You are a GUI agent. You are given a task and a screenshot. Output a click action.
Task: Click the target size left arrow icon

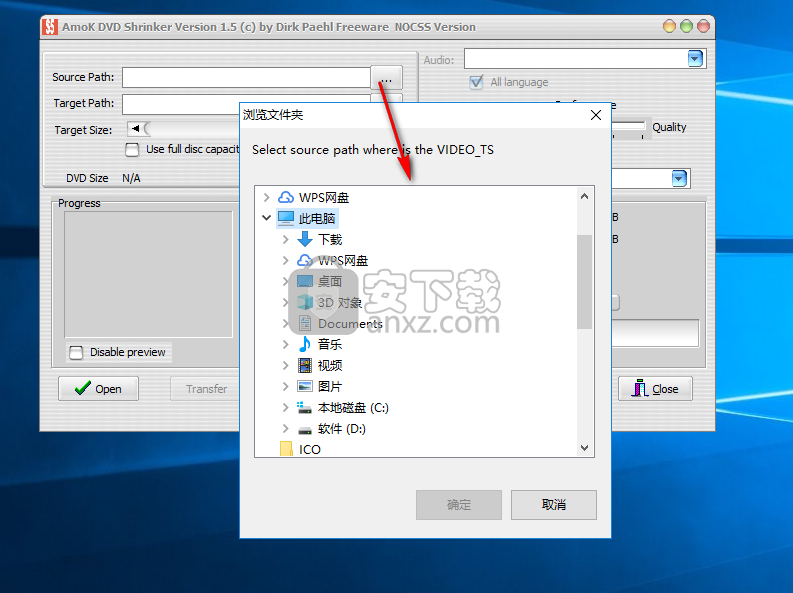coord(135,129)
